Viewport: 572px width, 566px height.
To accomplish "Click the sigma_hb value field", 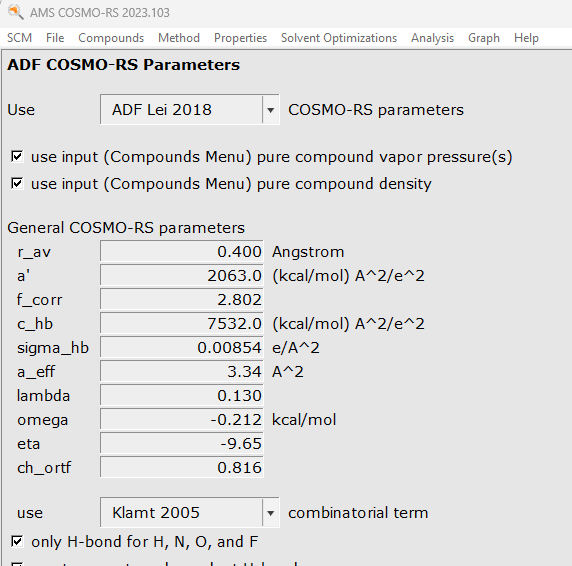I will 182,348.
